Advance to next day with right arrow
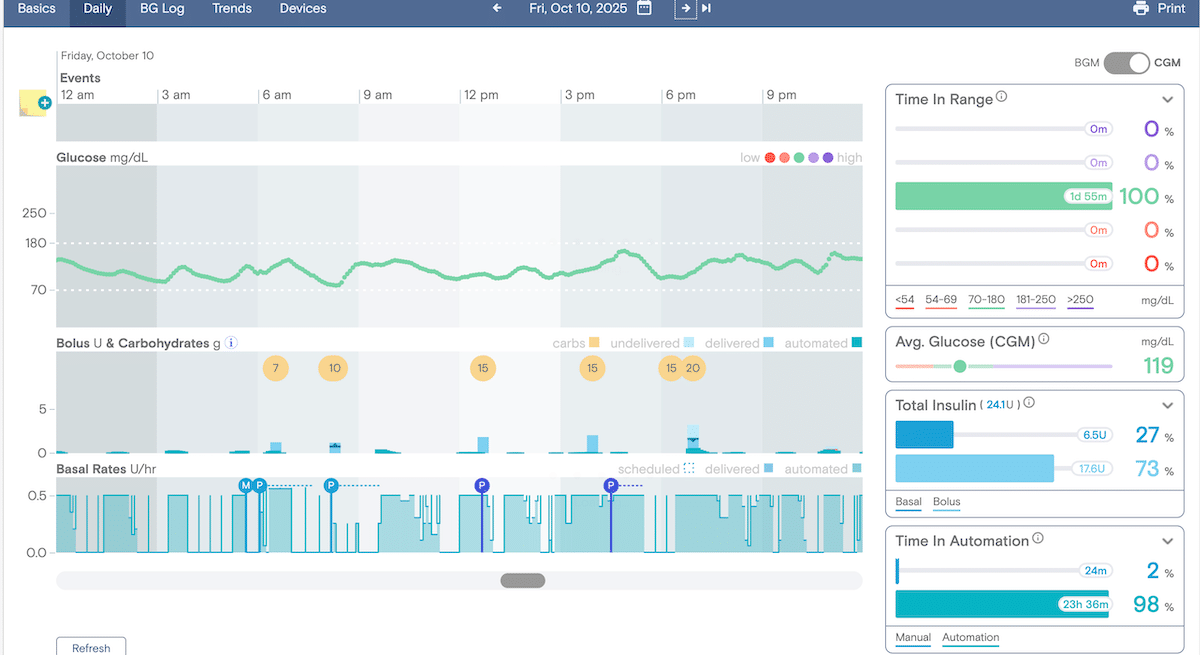Screen dimensions: 1200x655 pos(685,9)
